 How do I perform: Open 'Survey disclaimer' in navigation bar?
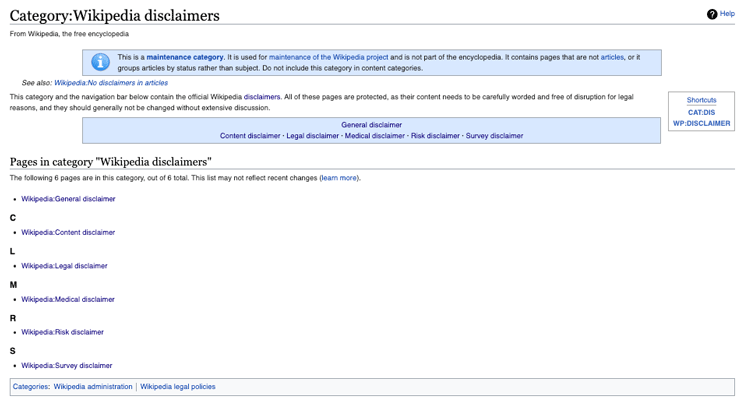[494, 136]
